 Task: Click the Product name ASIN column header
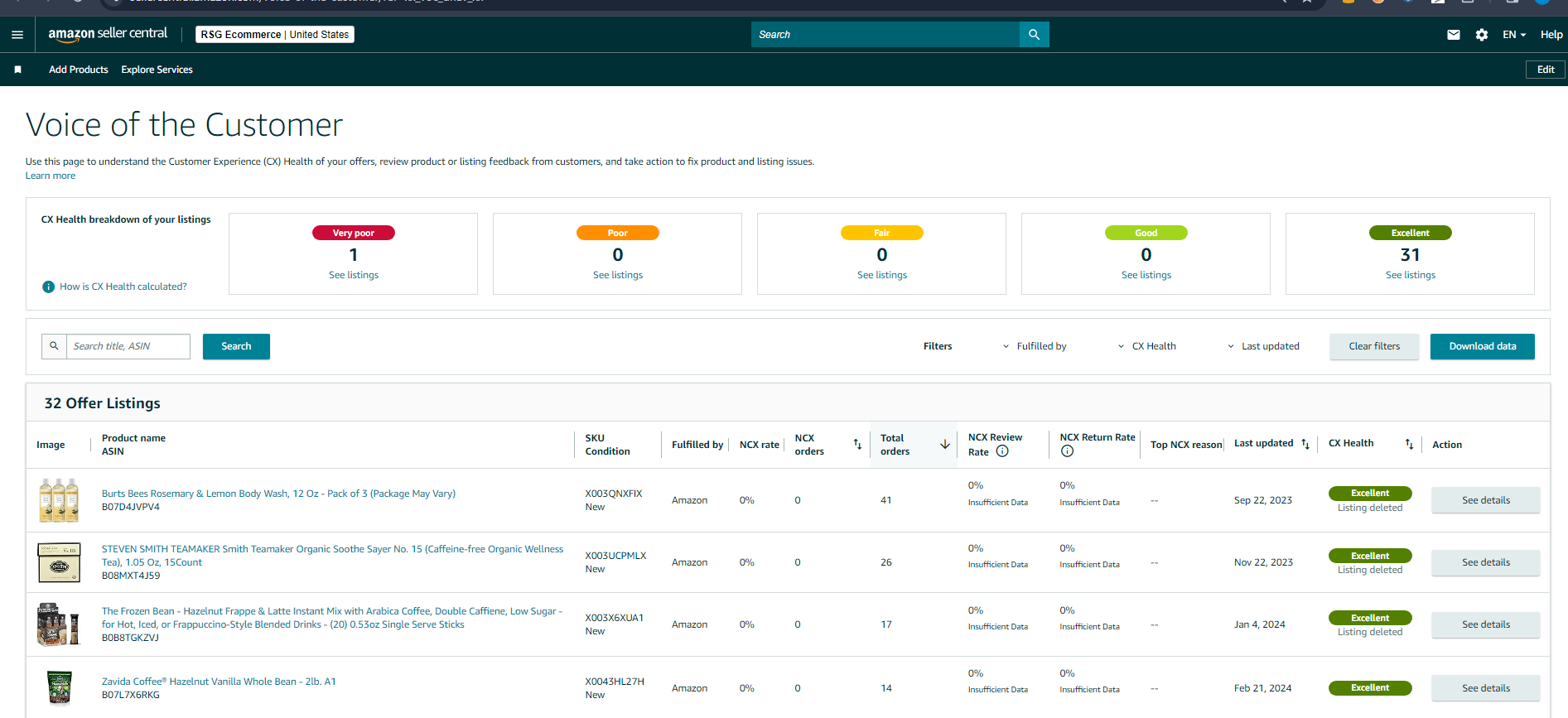[133, 445]
